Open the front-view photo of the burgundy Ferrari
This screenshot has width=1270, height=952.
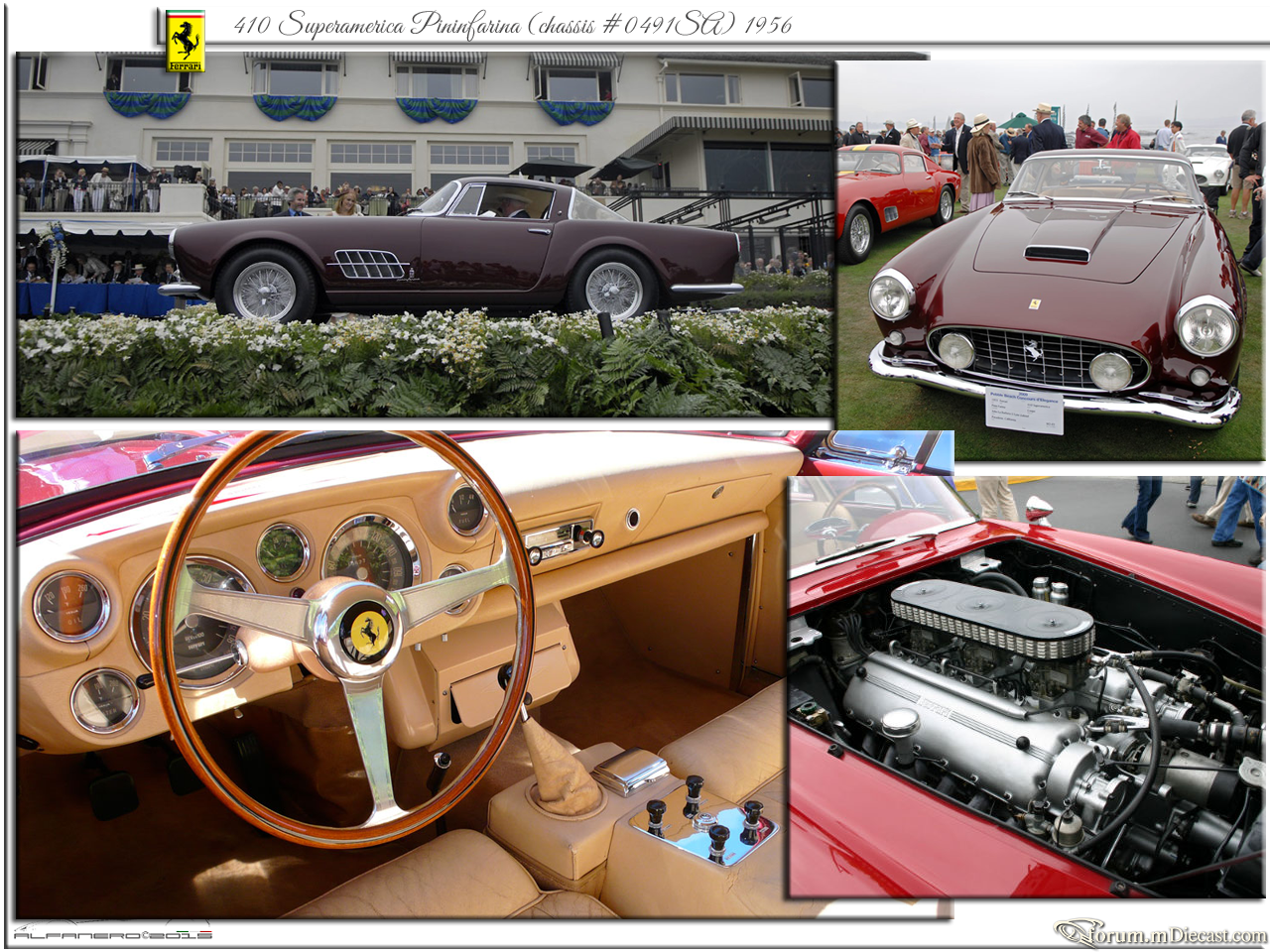(1051, 261)
